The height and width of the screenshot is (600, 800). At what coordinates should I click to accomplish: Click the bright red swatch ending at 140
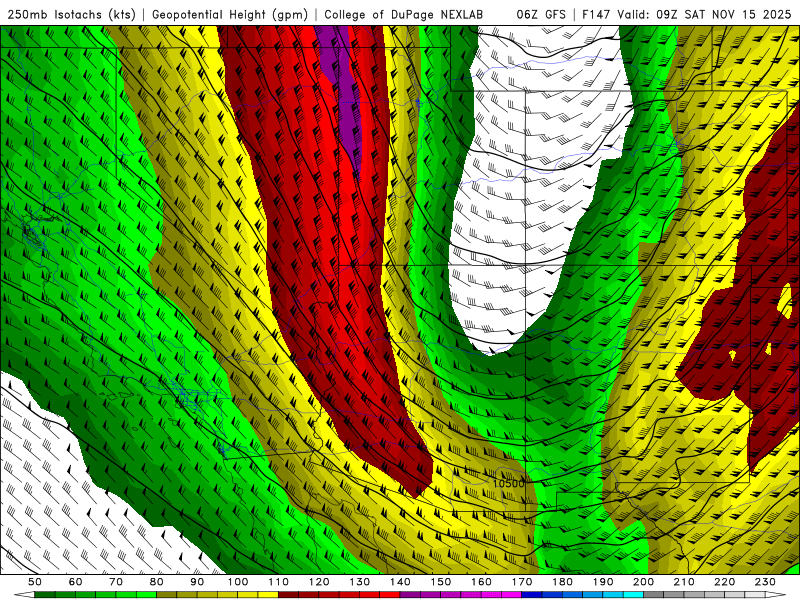[x=390, y=595]
